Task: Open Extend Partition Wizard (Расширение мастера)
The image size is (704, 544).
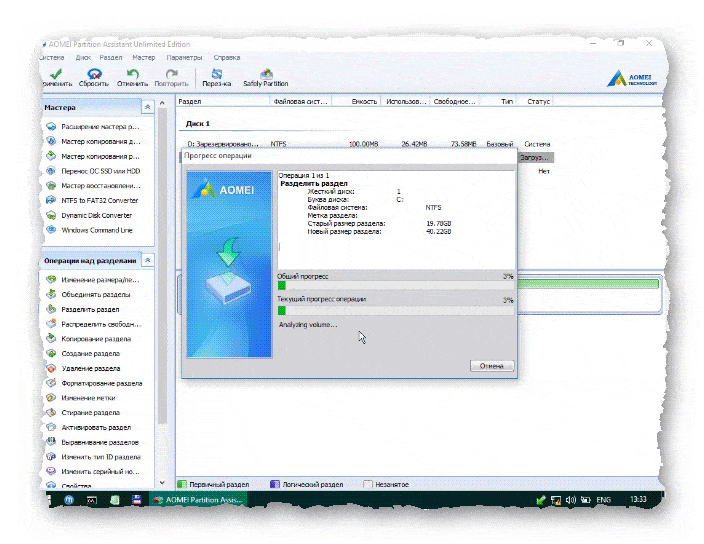Action: point(93,127)
